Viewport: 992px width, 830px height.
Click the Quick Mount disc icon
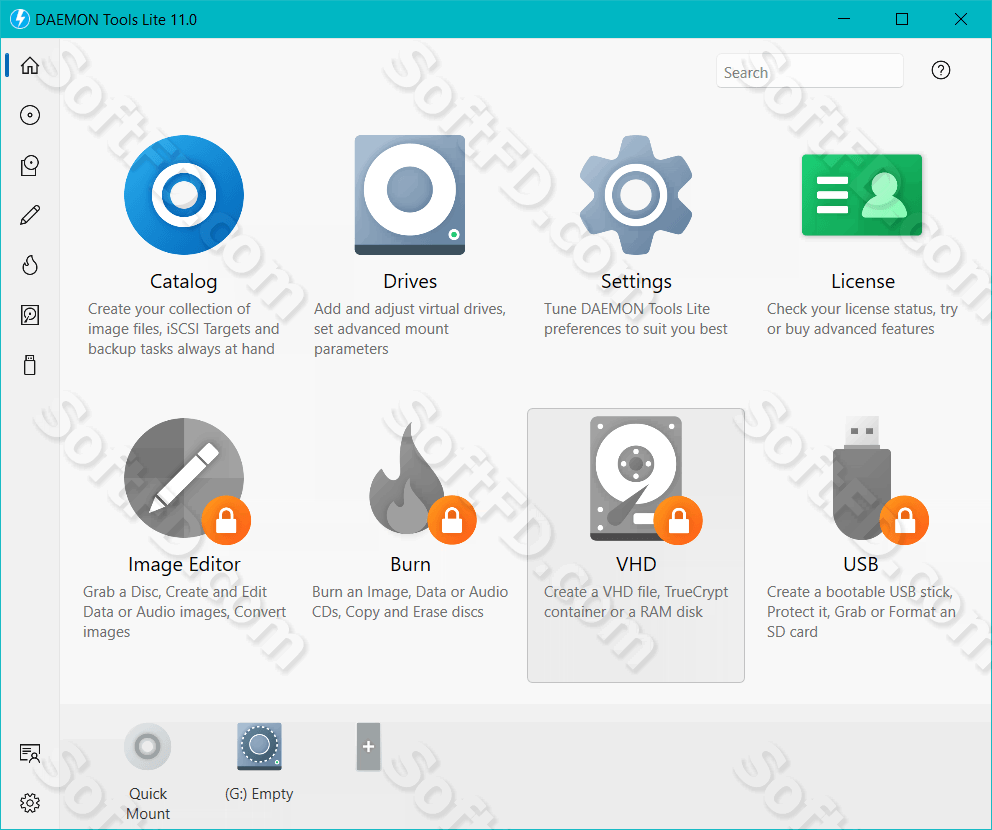(x=147, y=746)
